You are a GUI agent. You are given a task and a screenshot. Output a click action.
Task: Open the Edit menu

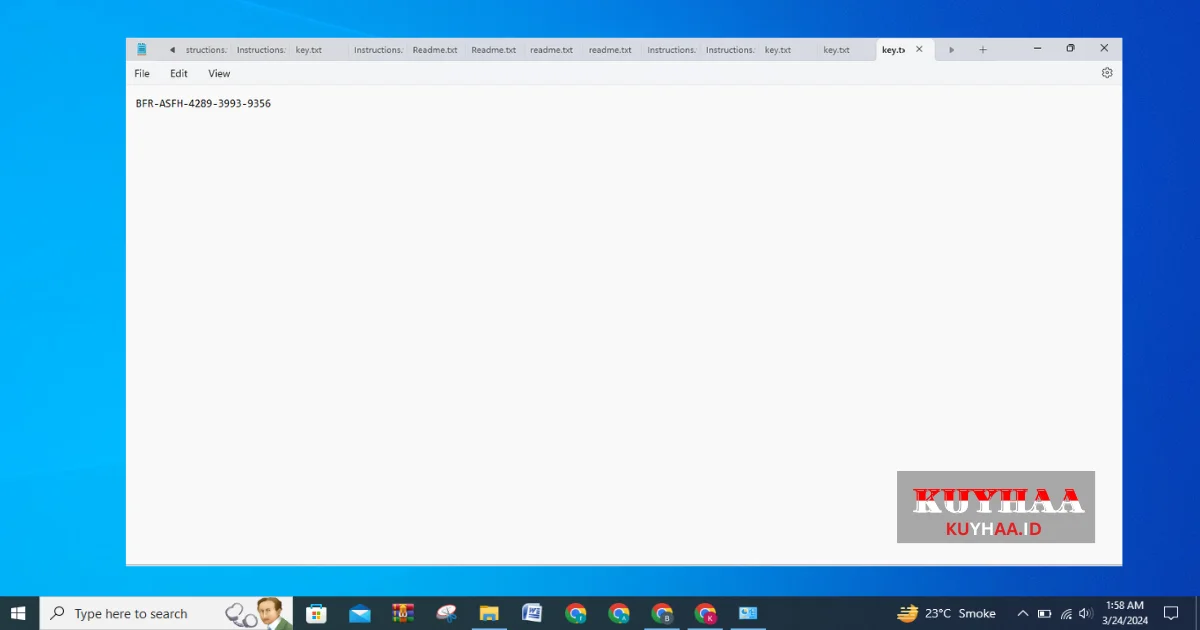pyautogui.click(x=179, y=73)
